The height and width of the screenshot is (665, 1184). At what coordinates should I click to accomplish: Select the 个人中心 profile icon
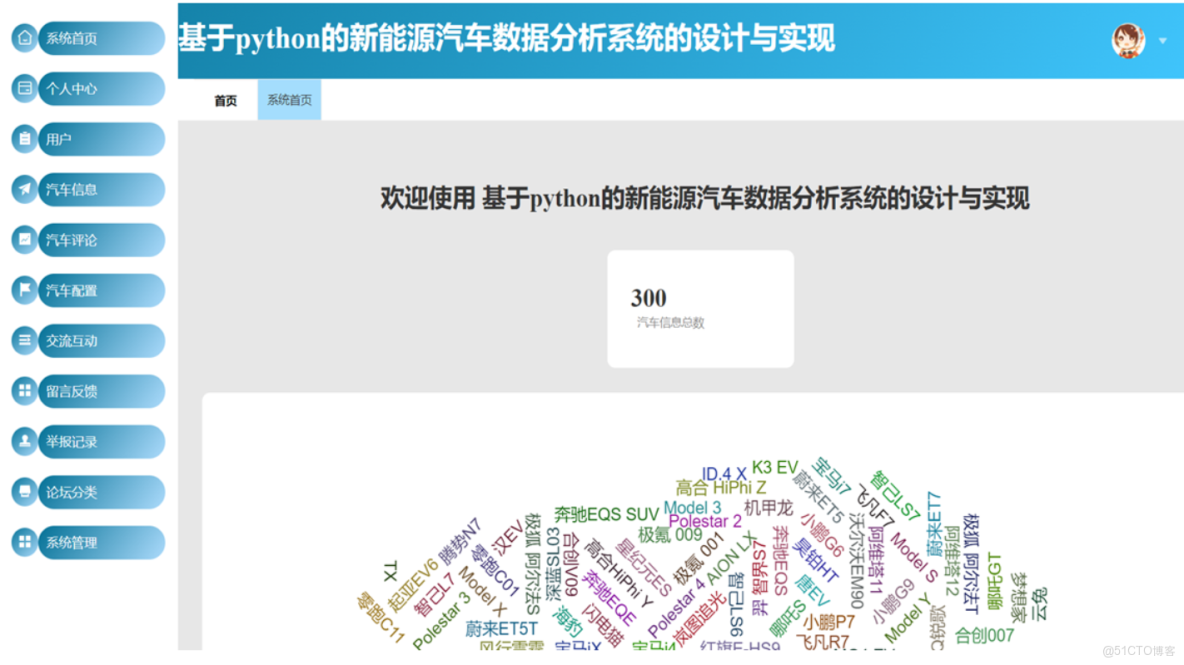(x=23, y=89)
